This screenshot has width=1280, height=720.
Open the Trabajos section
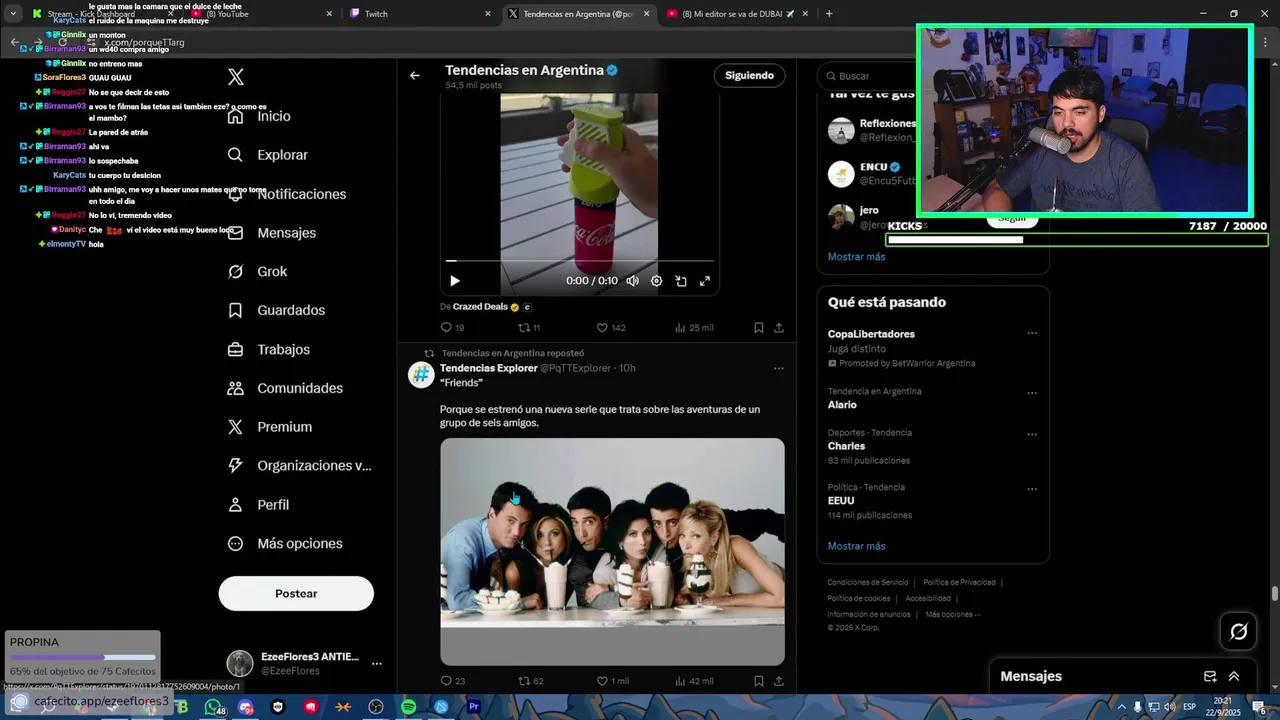(x=268, y=349)
